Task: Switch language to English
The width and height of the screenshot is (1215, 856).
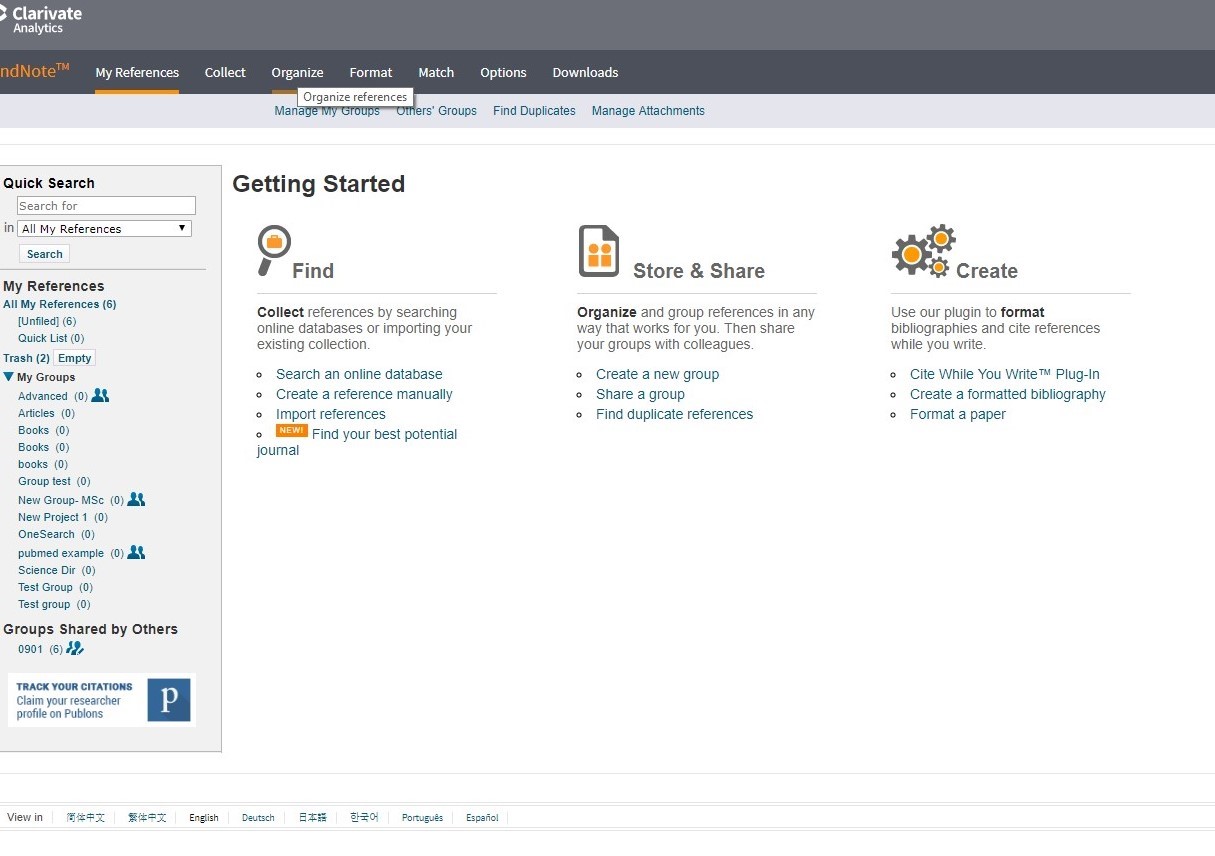Action: 204,817
